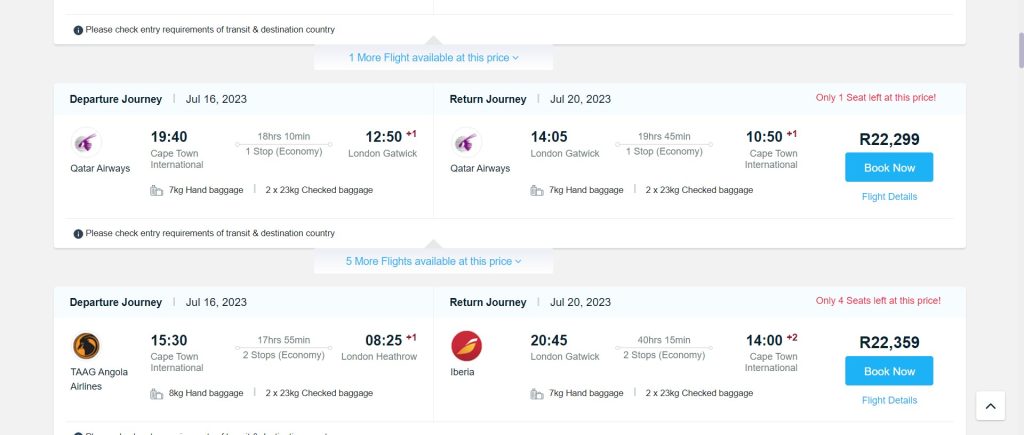Book the R22,299 Qatar Airways flight
1024x435 pixels.
[889, 167]
